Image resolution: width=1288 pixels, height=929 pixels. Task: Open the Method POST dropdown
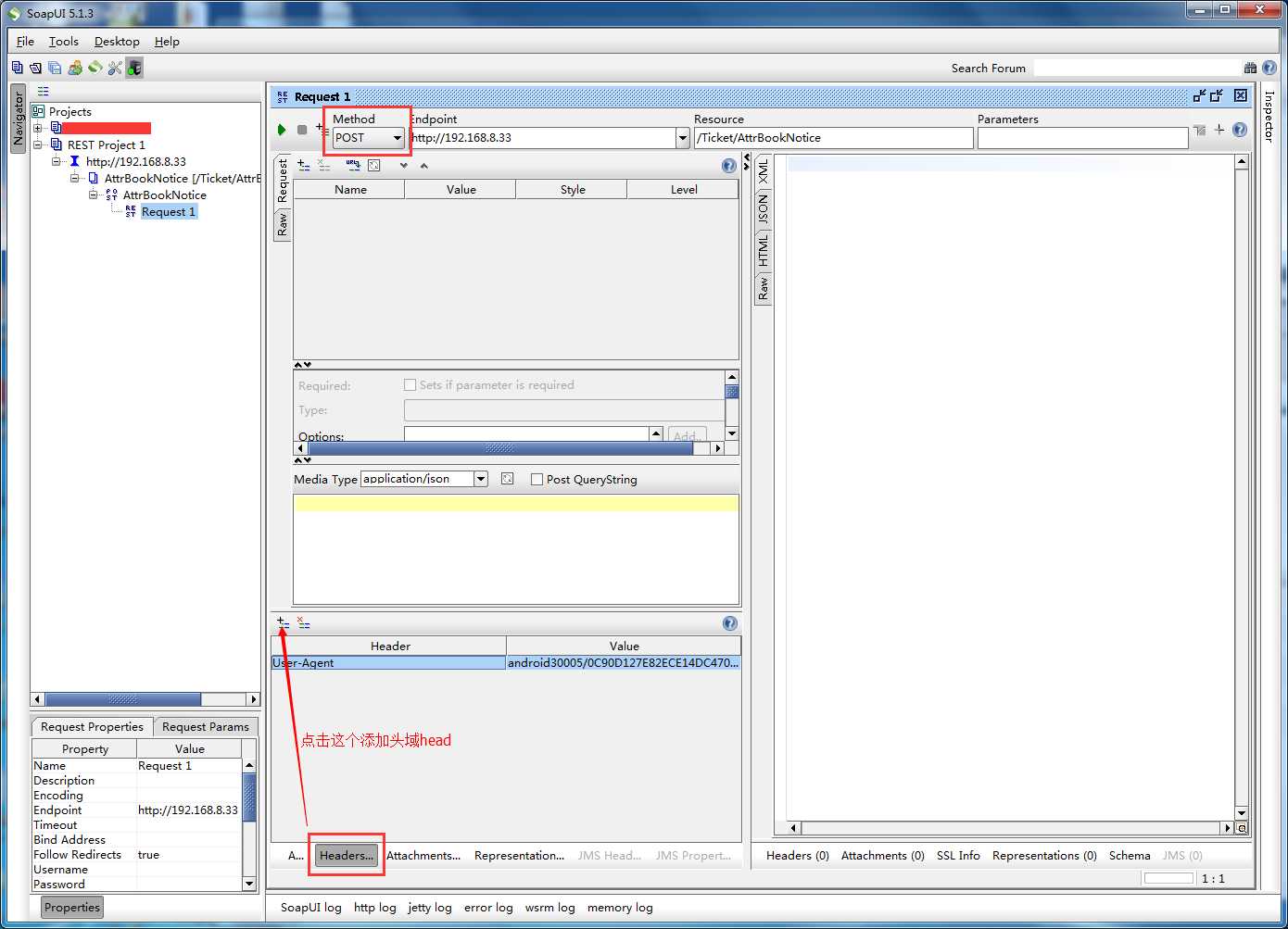click(369, 138)
